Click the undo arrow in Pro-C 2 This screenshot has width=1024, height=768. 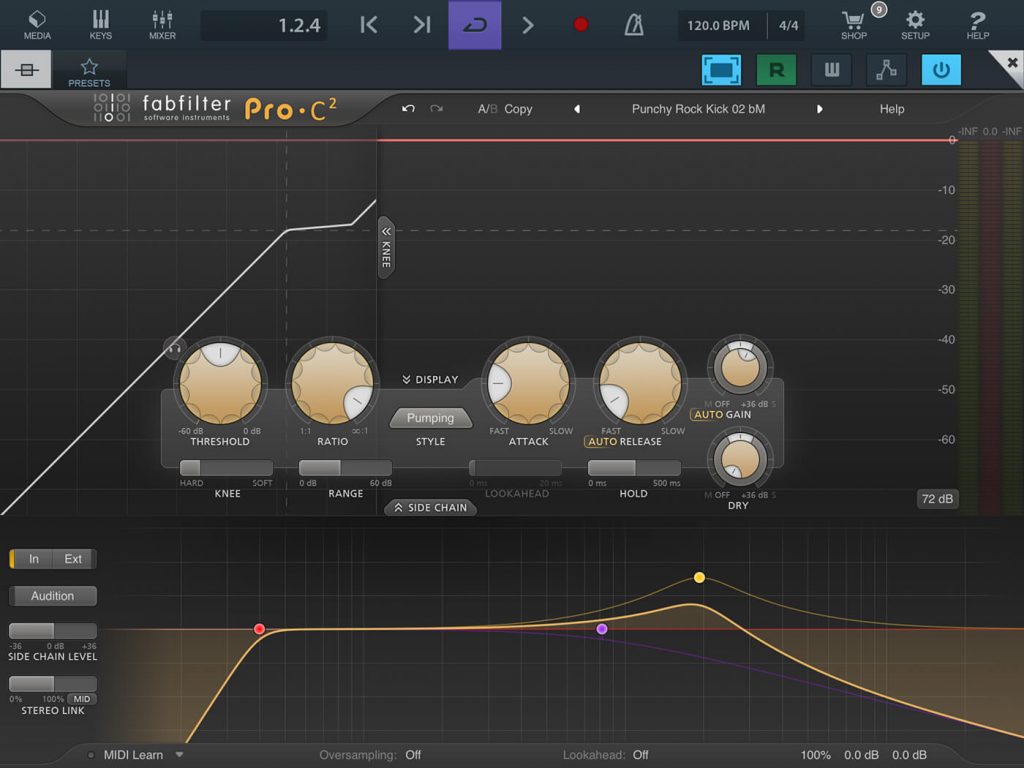click(x=408, y=108)
